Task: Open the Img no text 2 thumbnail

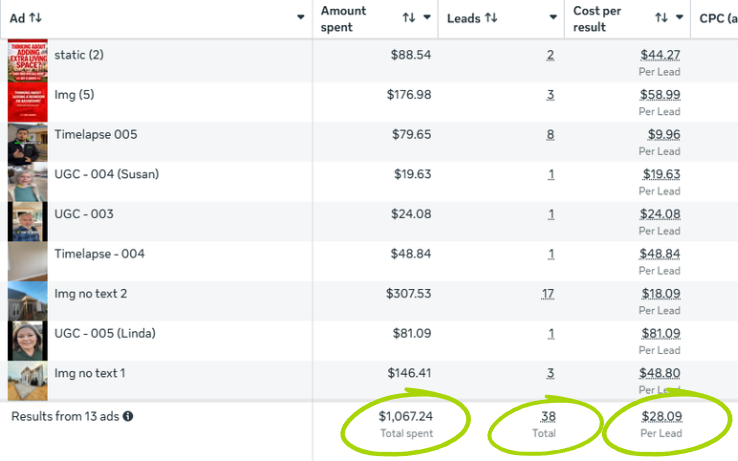Action: (x=28, y=301)
